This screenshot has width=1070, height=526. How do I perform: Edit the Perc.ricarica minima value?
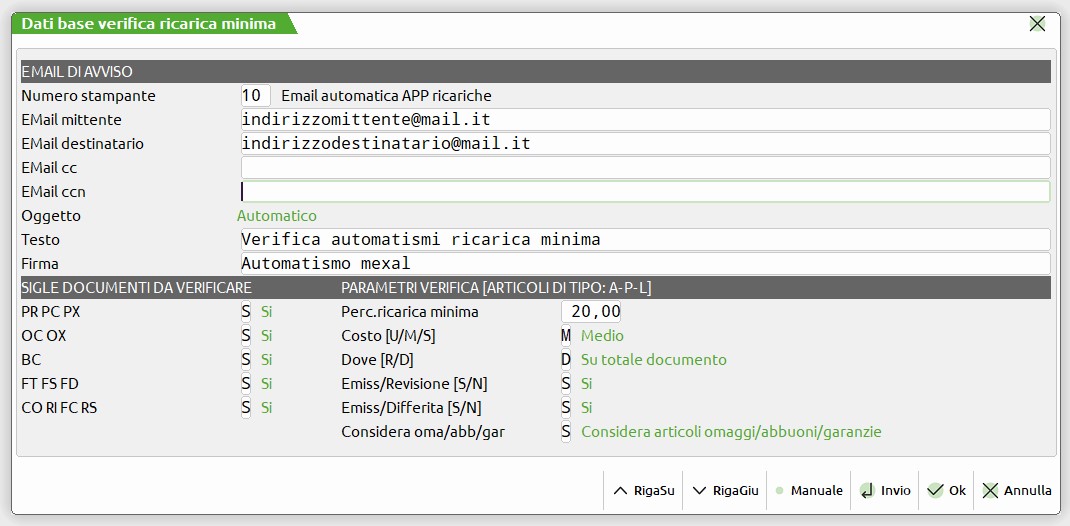597,312
